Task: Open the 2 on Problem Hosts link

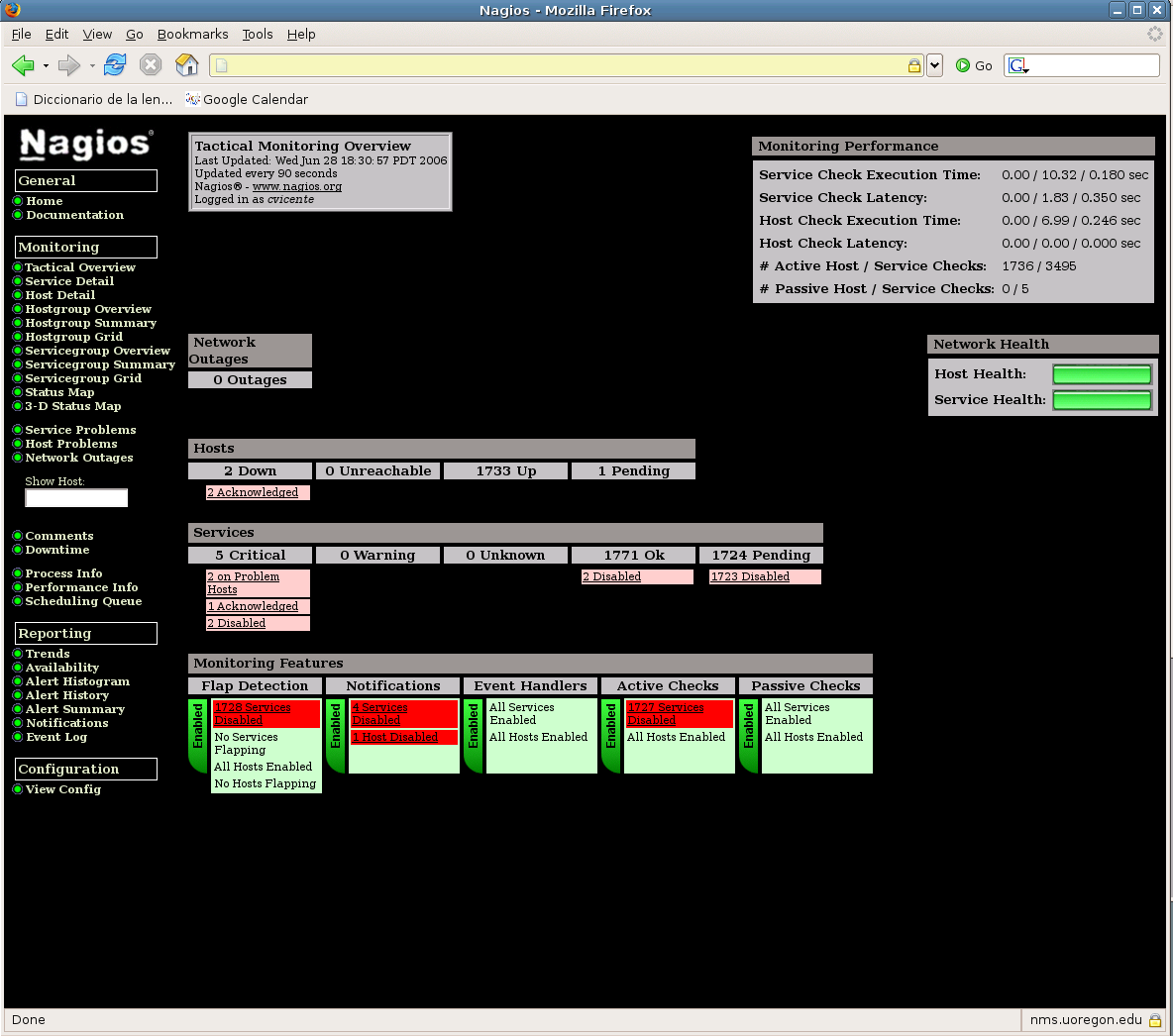Action: [x=243, y=582]
